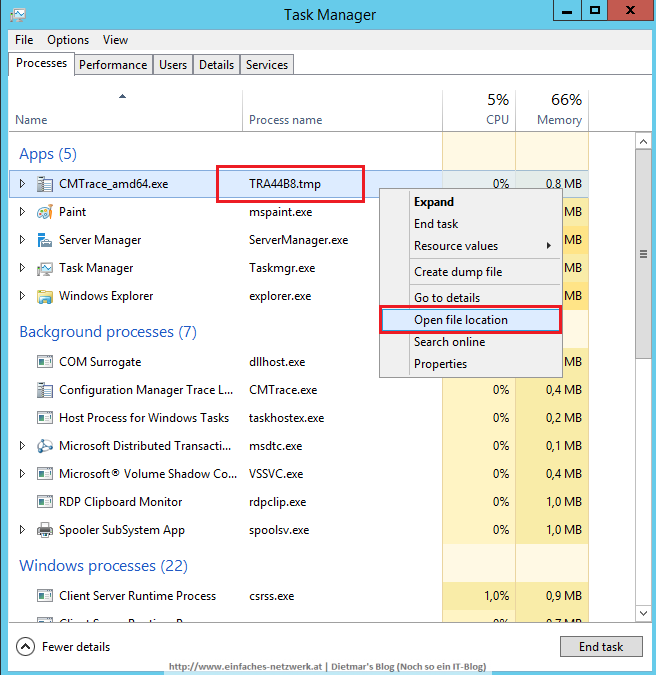Click the Spooler SubSystem App printer icon

tap(45, 530)
